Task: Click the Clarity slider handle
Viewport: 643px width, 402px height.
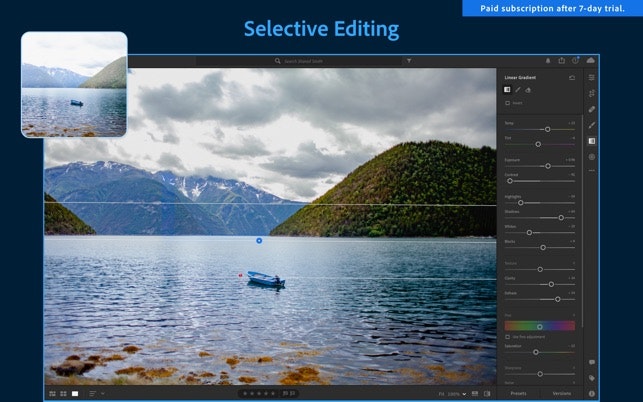Action: tap(551, 284)
